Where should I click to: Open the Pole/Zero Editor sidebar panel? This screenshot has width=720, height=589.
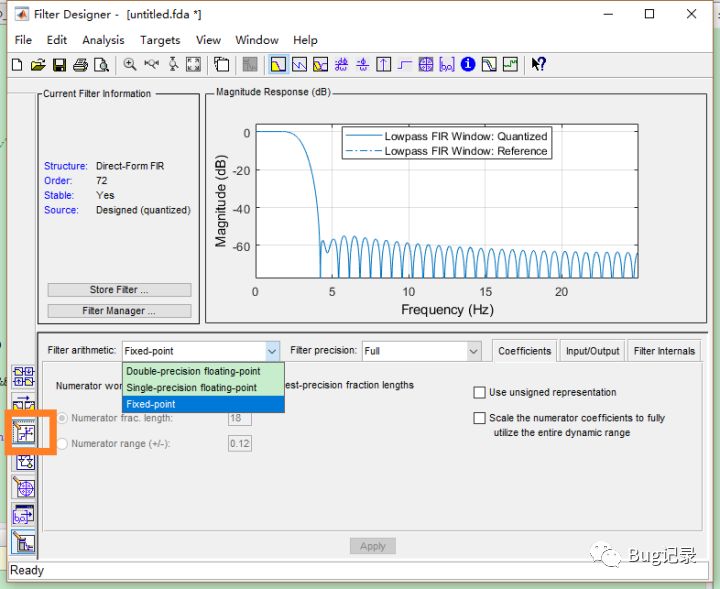tap(23, 488)
